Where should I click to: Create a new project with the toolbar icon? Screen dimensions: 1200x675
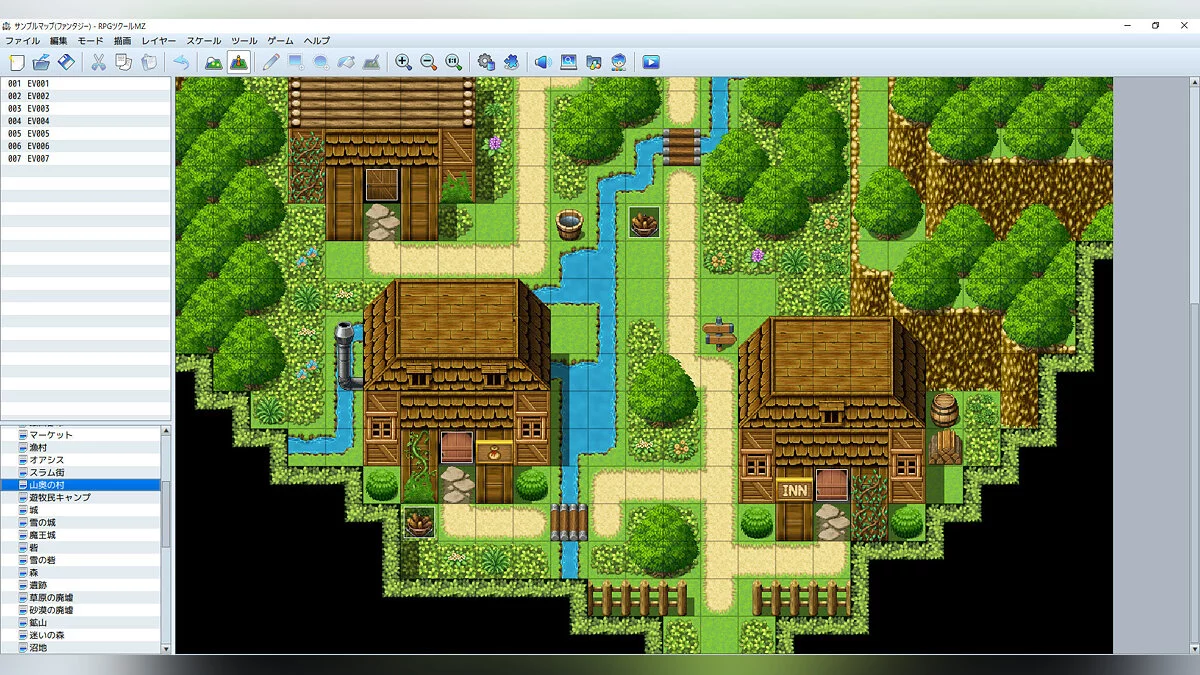(x=17, y=62)
